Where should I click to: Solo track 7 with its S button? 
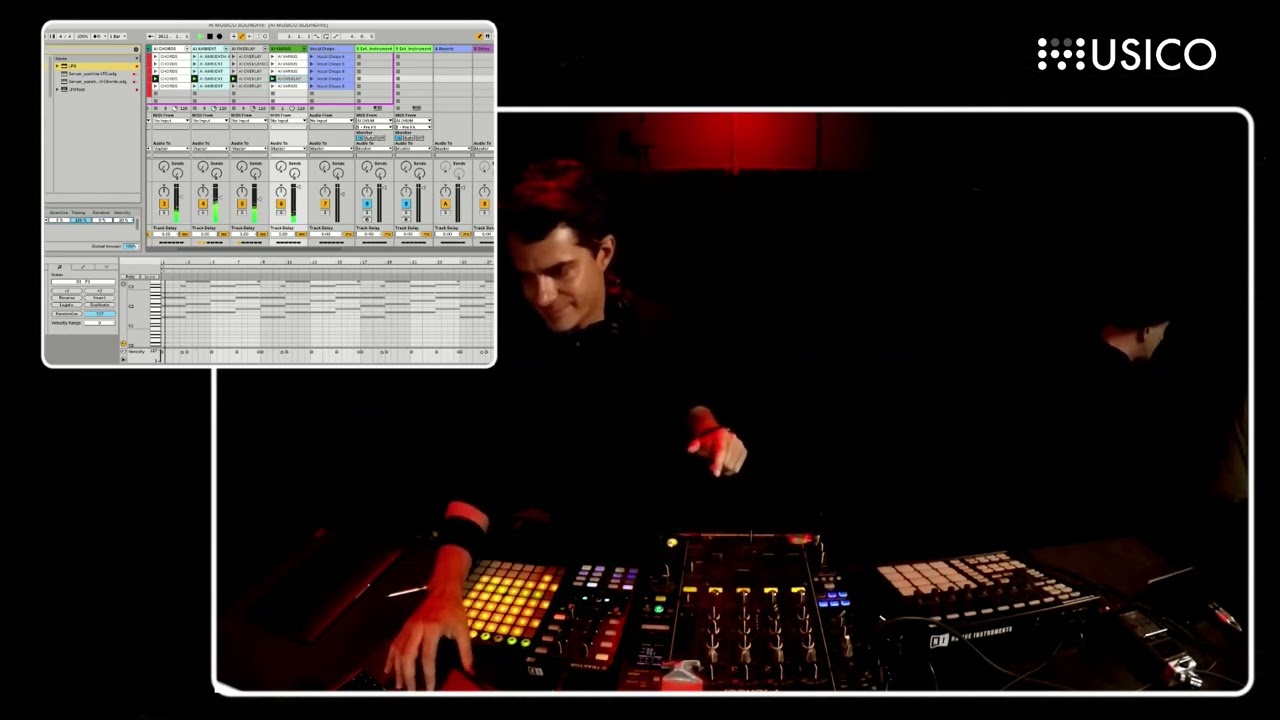click(x=325, y=212)
